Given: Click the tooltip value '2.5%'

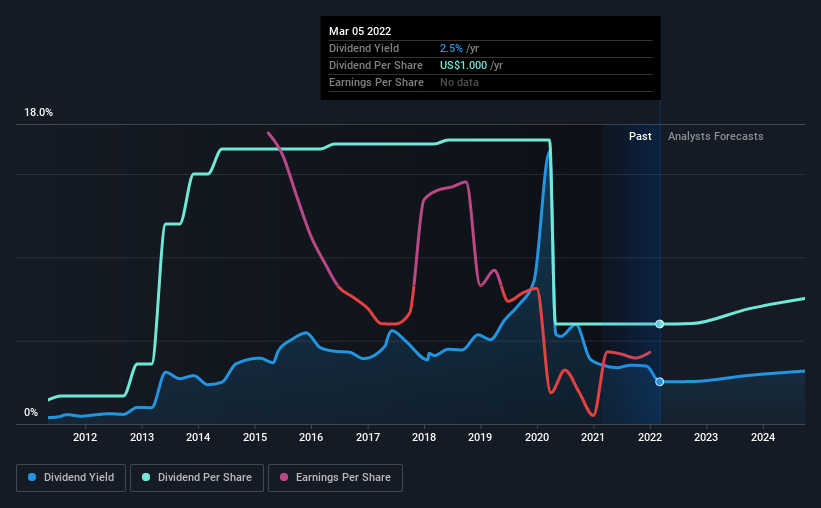Looking at the screenshot, I should coord(451,48).
